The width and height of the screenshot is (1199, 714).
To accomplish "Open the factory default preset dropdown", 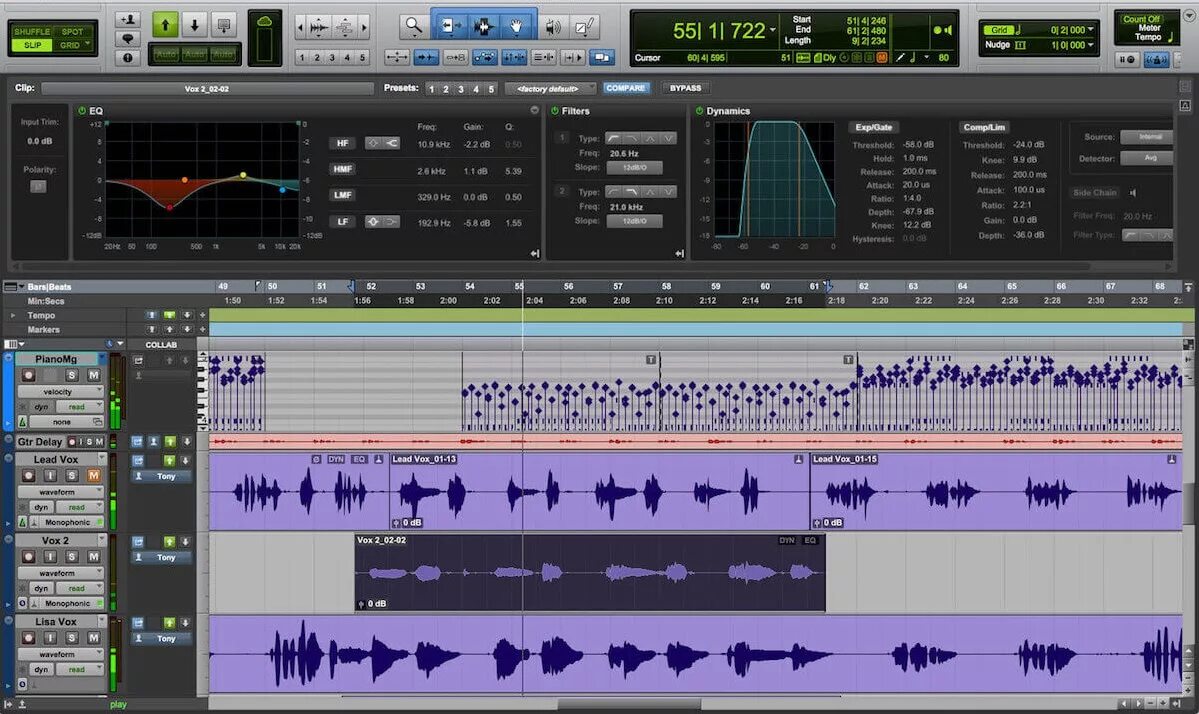I will (551, 89).
